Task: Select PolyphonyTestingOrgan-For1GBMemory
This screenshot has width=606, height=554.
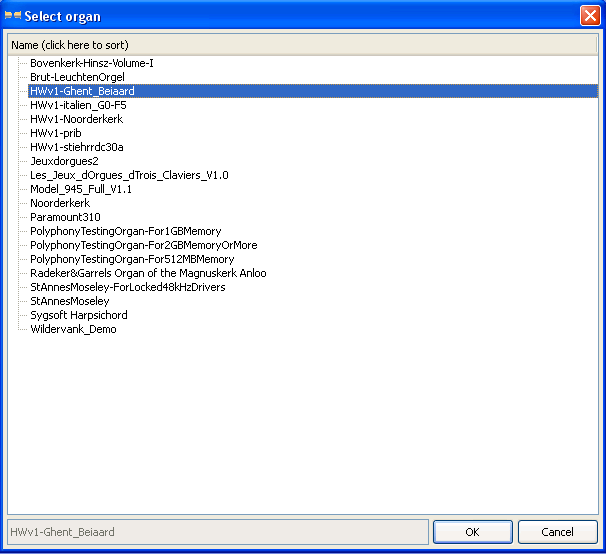Action: tap(126, 231)
